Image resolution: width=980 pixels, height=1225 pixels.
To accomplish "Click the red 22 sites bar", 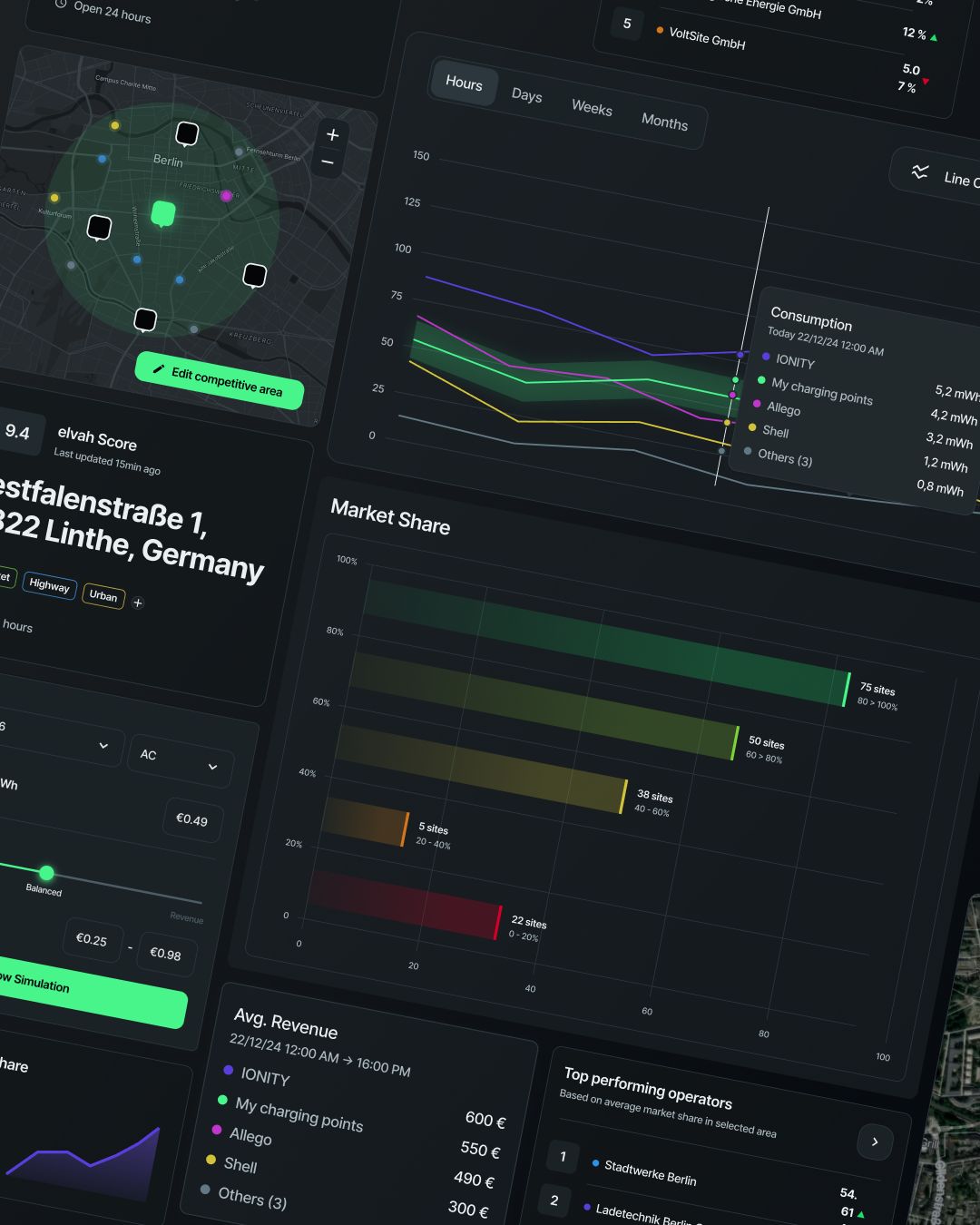I will 404,905.
